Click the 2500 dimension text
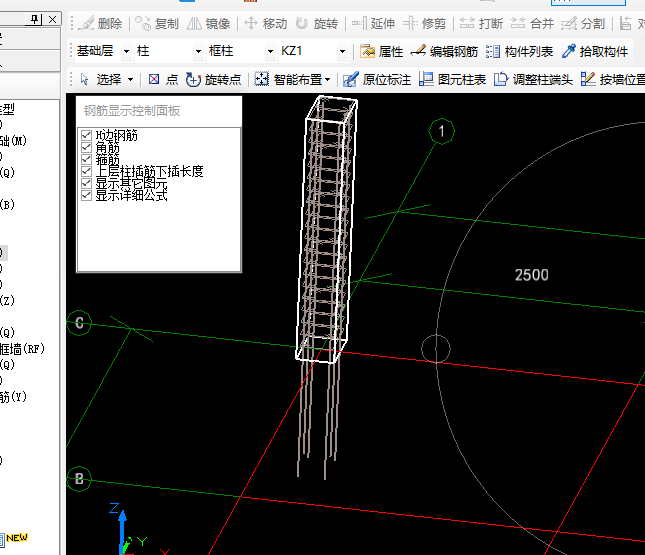Screen dimensions: 645x555 (x=531, y=275)
